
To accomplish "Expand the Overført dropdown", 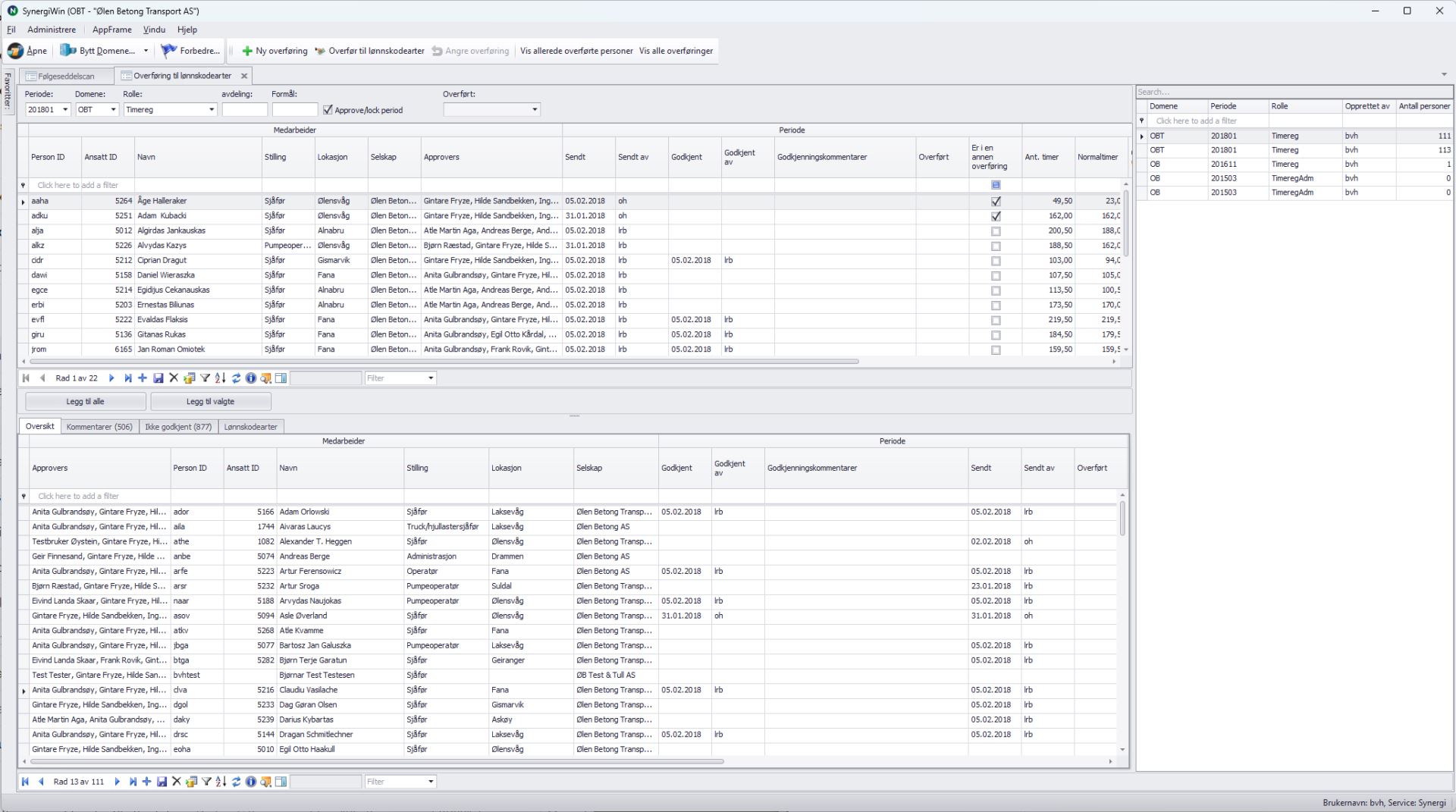I will [x=535, y=110].
